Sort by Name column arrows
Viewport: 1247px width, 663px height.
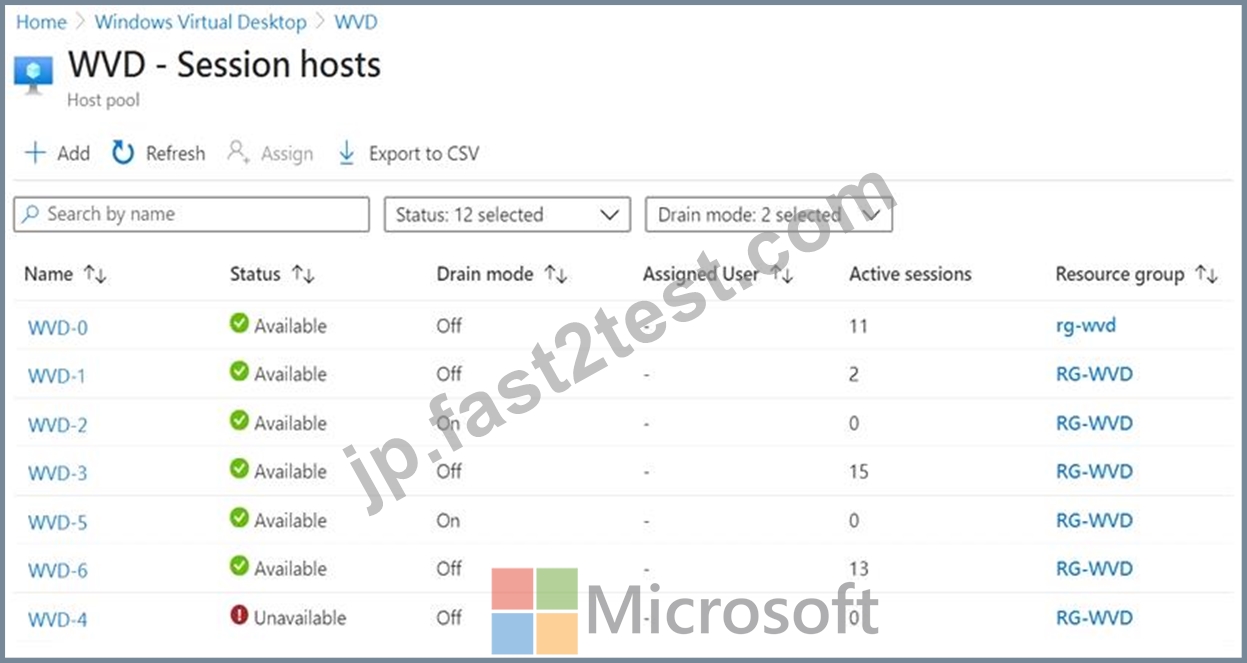[x=95, y=275]
